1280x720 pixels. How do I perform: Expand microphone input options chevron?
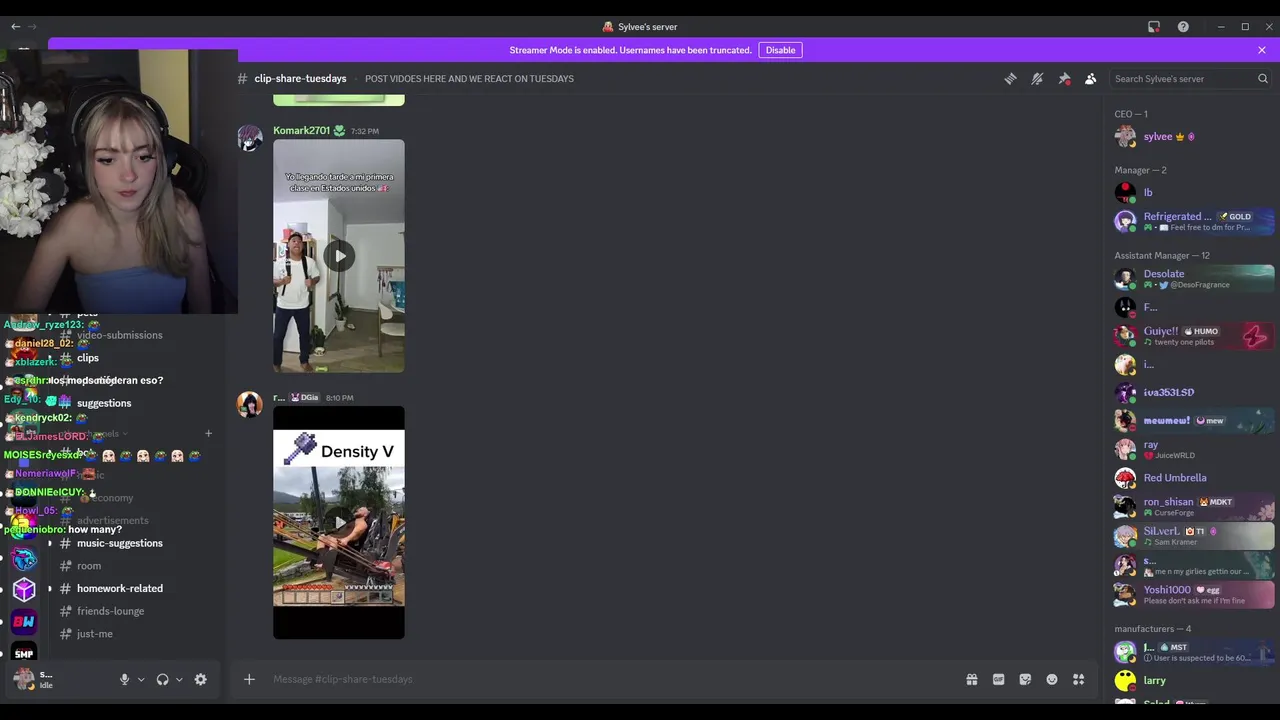(x=141, y=679)
